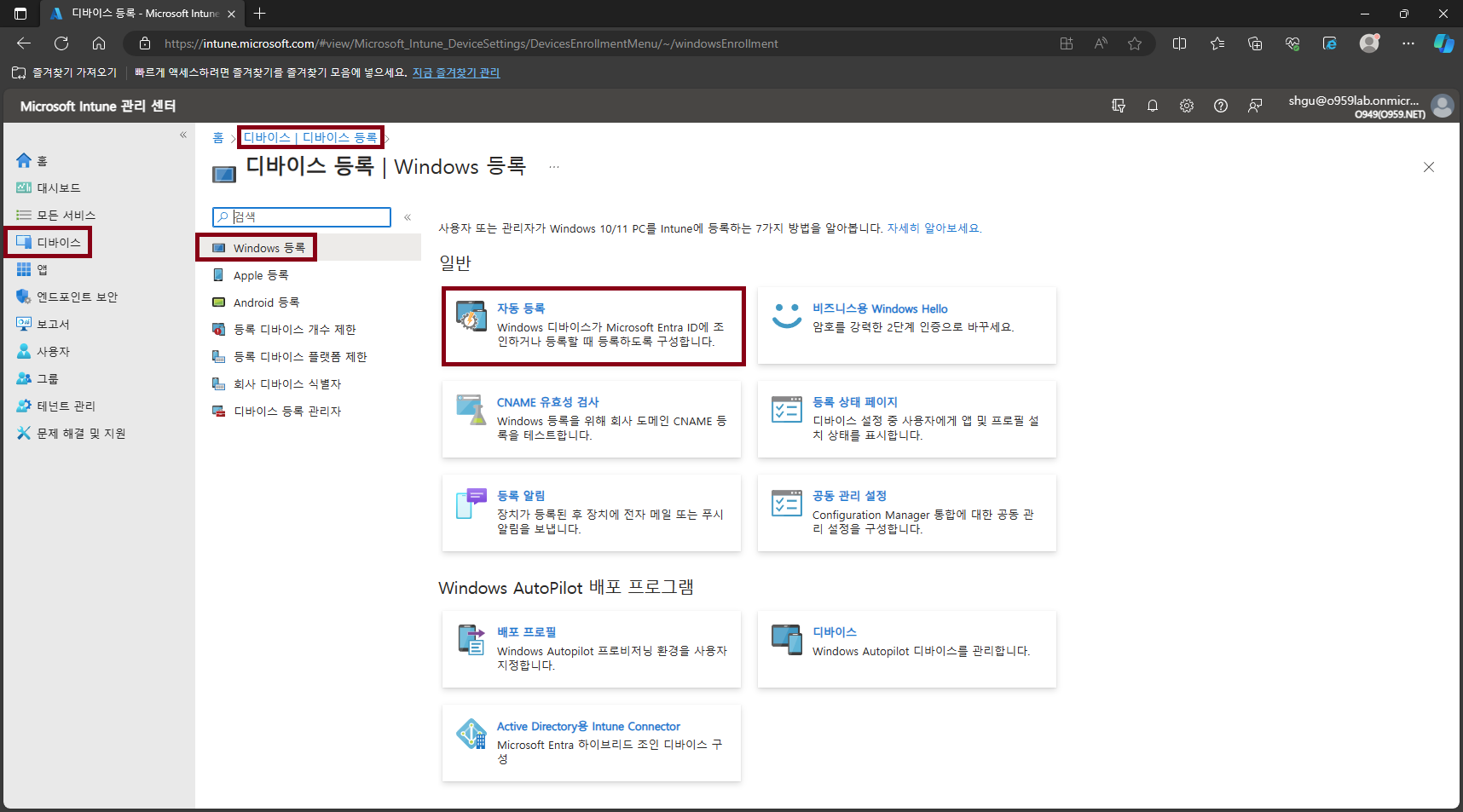1463x812 pixels.
Task: Open 대시보드 in the left navigation
Action: (49, 188)
